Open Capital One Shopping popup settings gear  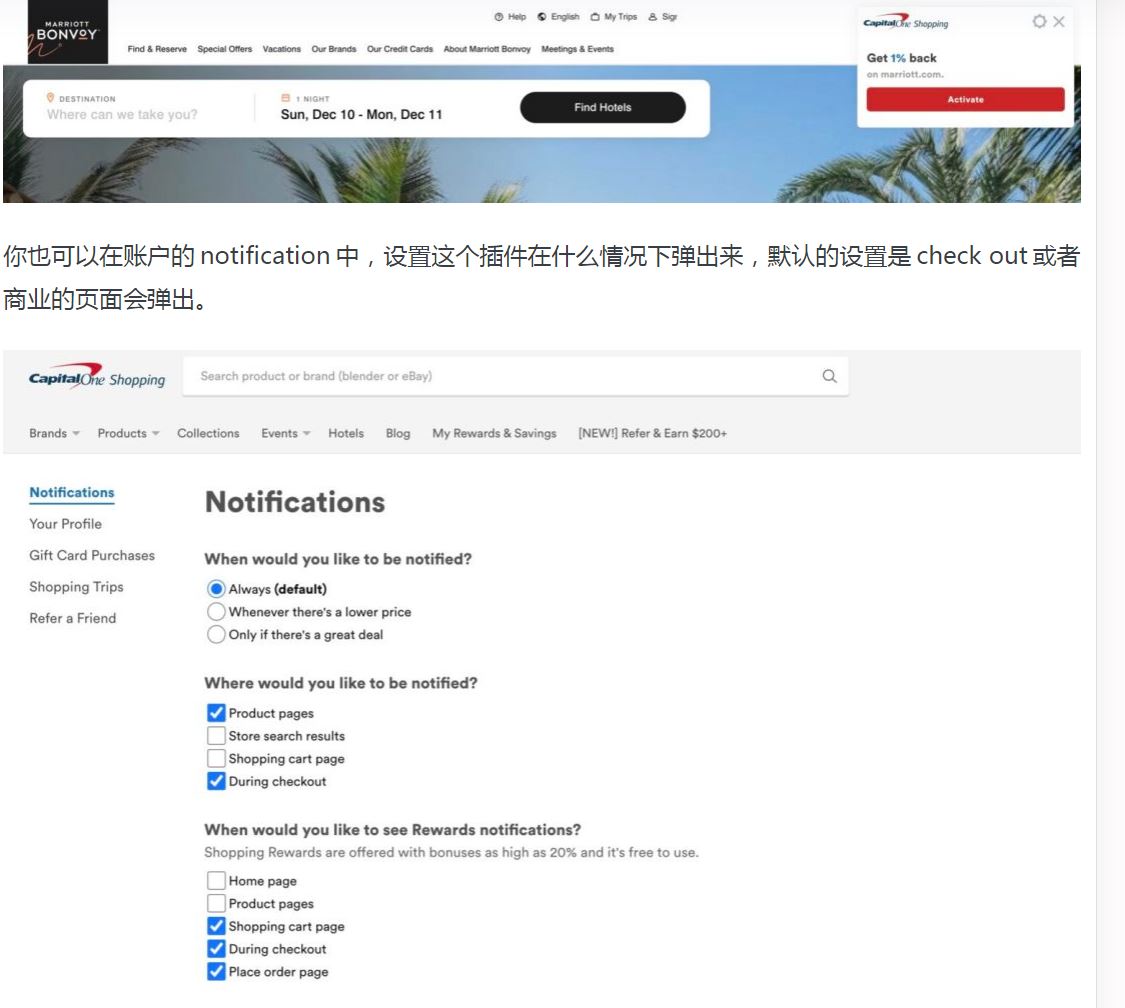pyautogui.click(x=1039, y=22)
